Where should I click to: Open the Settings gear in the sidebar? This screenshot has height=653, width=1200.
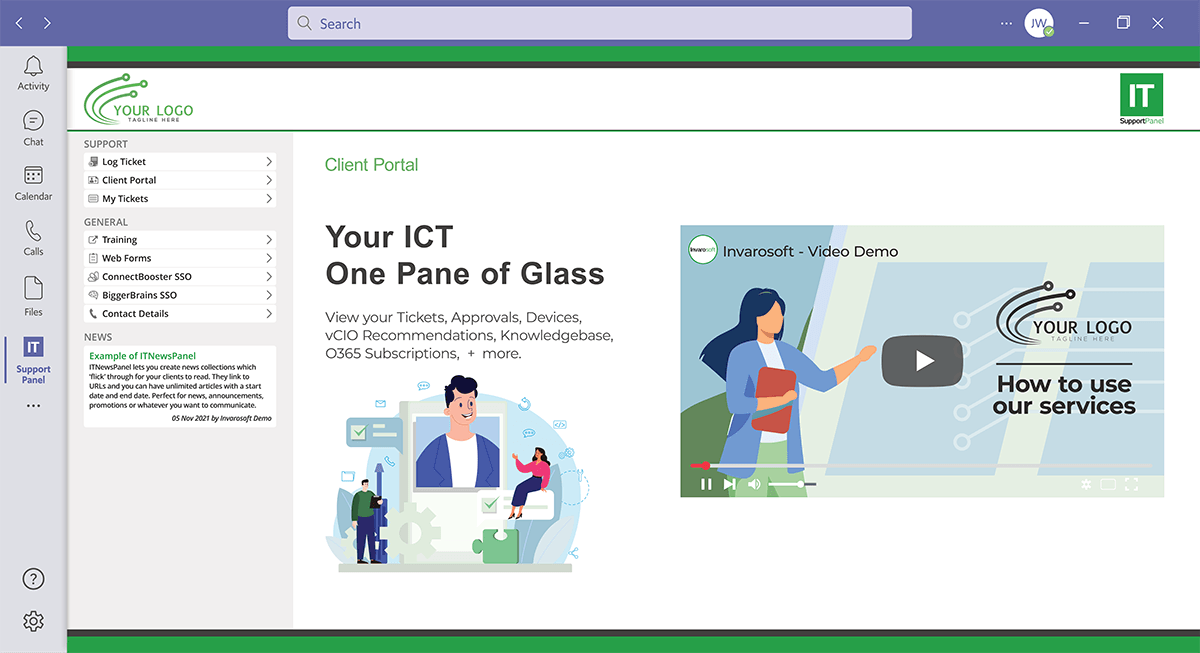coord(33,621)
